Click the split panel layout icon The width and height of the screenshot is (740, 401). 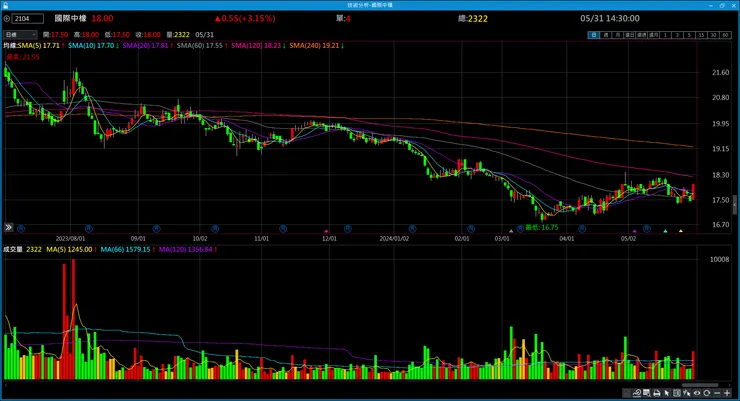pos(677,393)
